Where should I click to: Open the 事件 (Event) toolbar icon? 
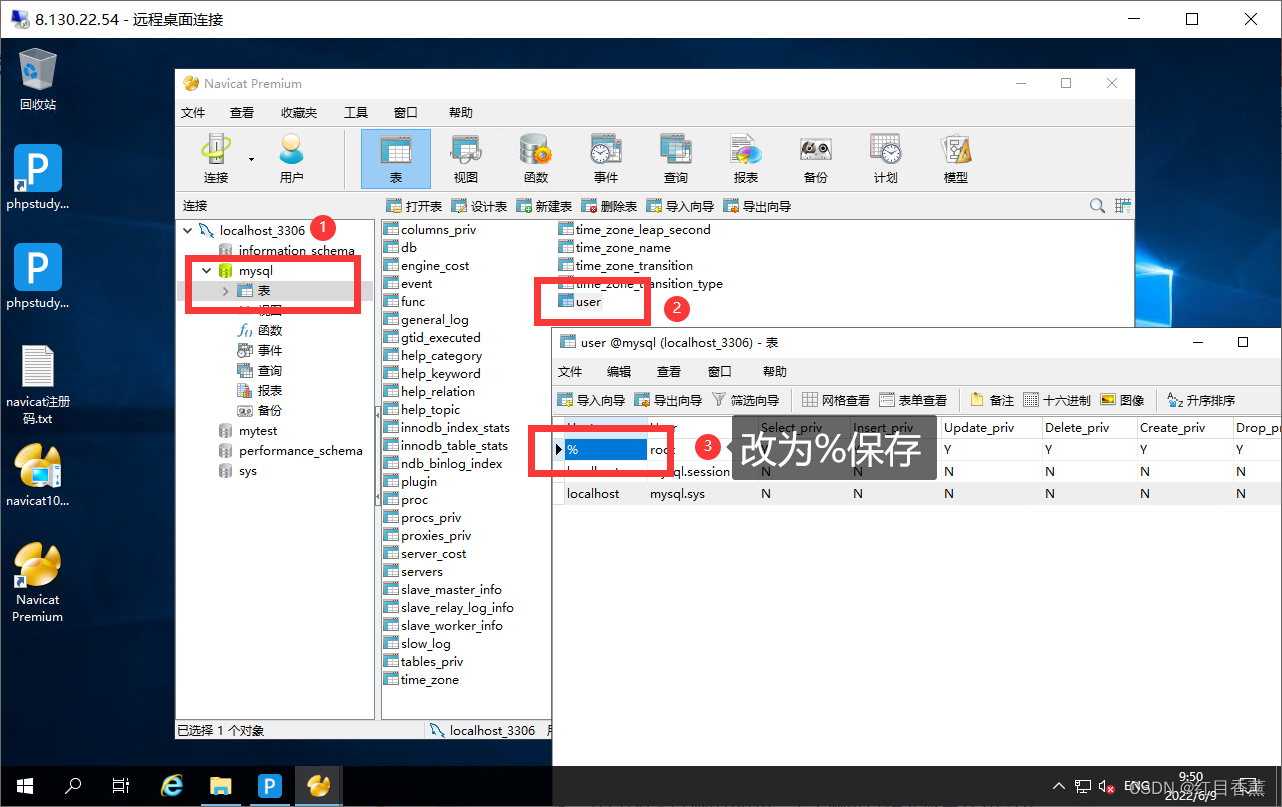[606, 158]
